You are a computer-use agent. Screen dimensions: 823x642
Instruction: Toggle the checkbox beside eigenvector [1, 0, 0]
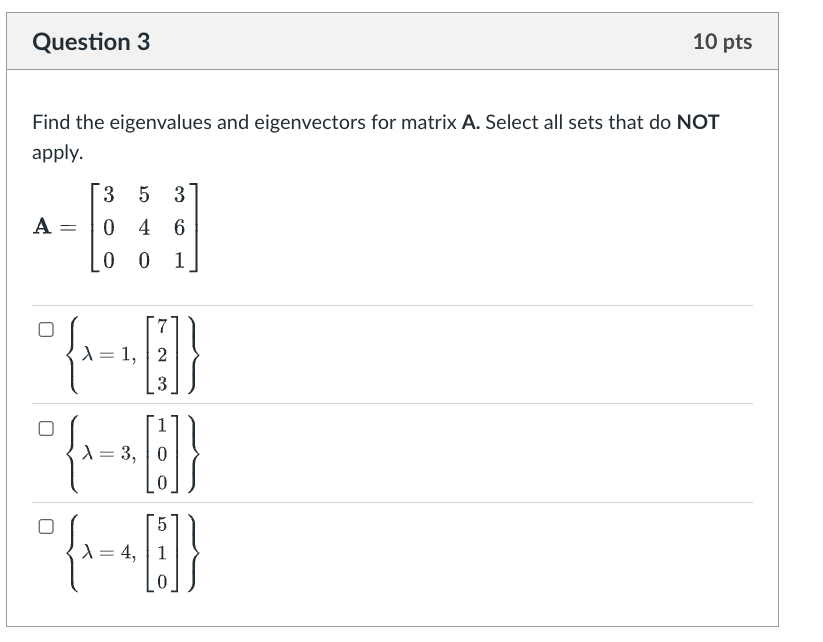(45, 428)
